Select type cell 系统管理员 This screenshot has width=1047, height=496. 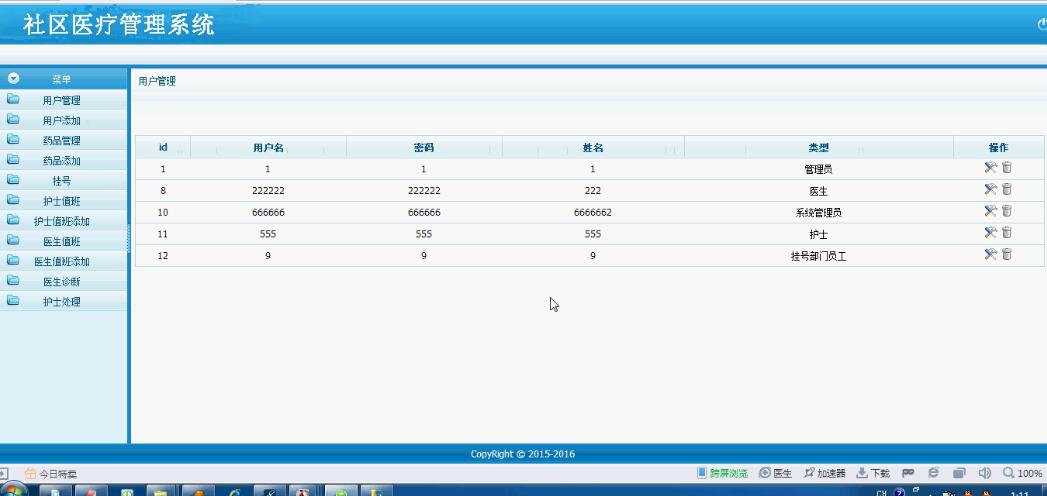(x=819, y=213)
